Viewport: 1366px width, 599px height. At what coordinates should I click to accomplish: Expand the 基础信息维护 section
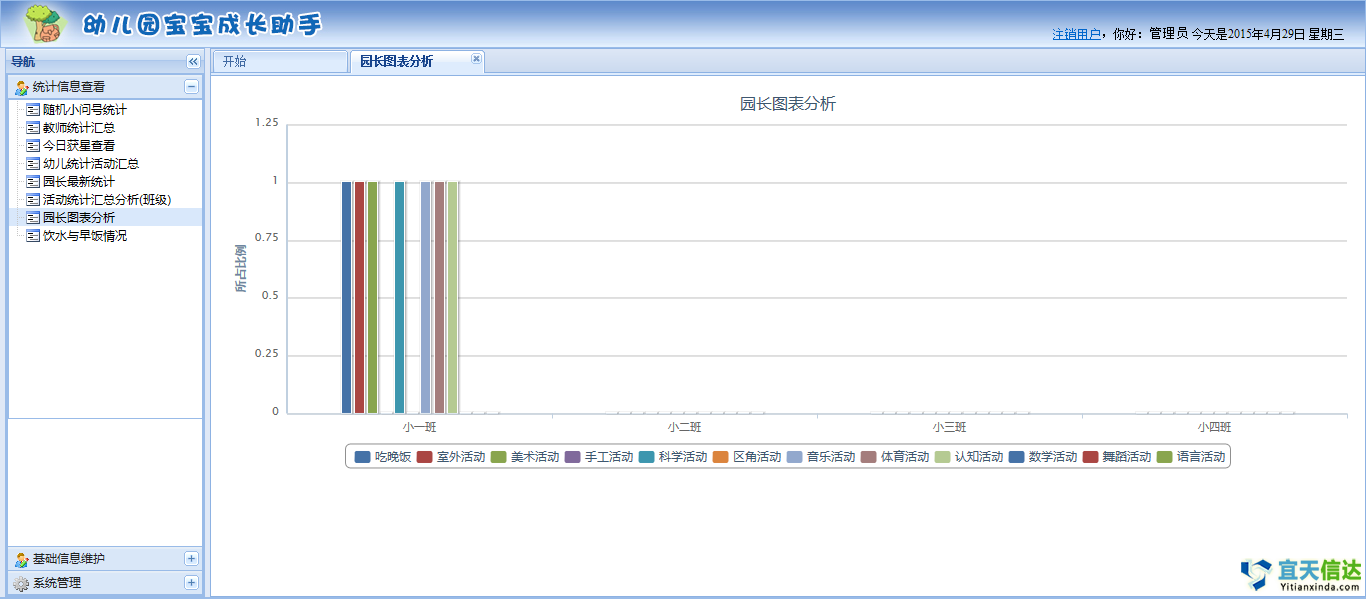pos(191,559)
